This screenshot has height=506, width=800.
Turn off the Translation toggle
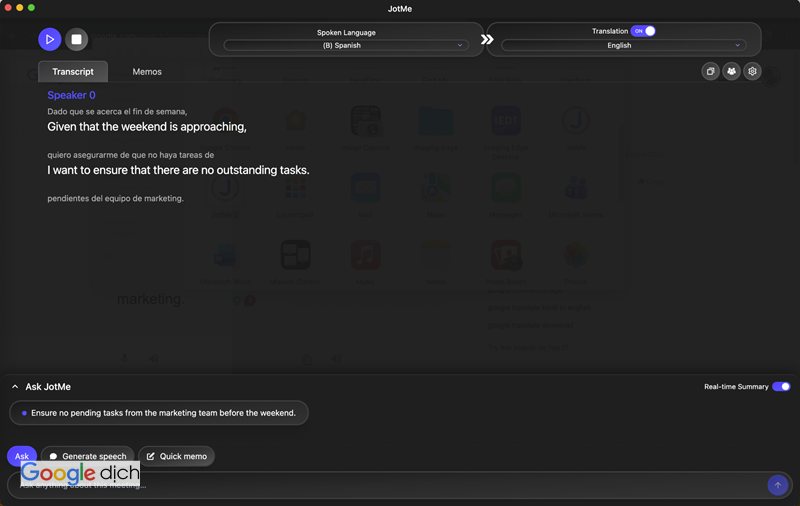[643, 31]
